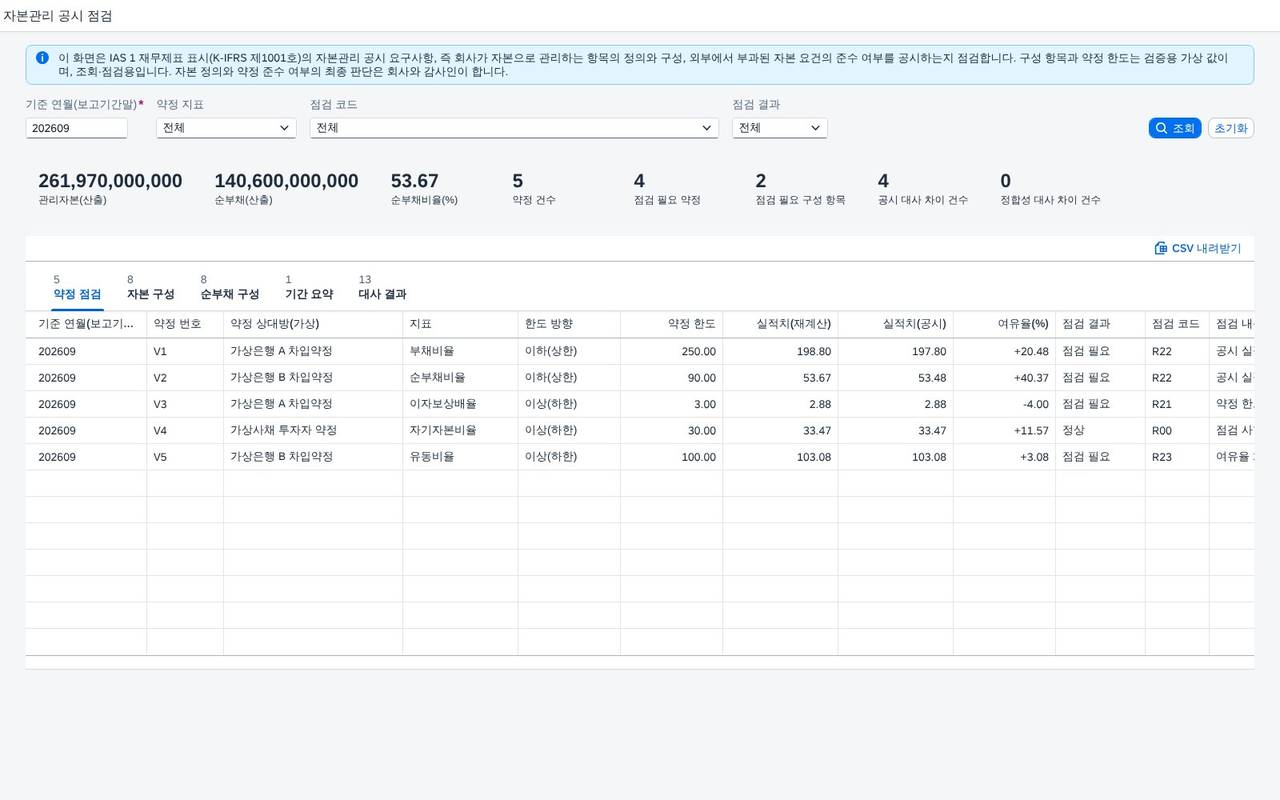Screen dimensions: 1280x800
Task: Click the 실적치(재계산) column header
Action: click(x=780, y=324)
